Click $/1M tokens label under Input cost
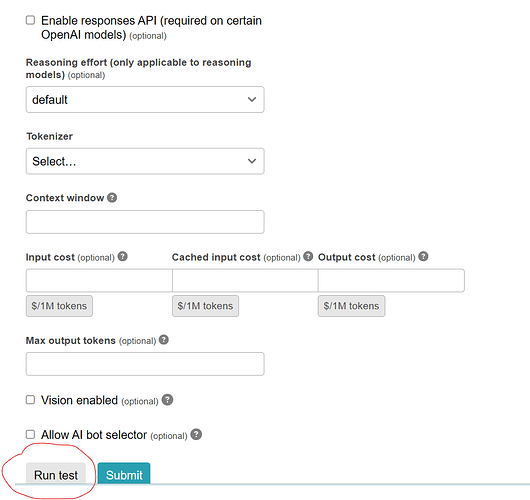This screenshot has height=500, width=530. pos(59,306)
